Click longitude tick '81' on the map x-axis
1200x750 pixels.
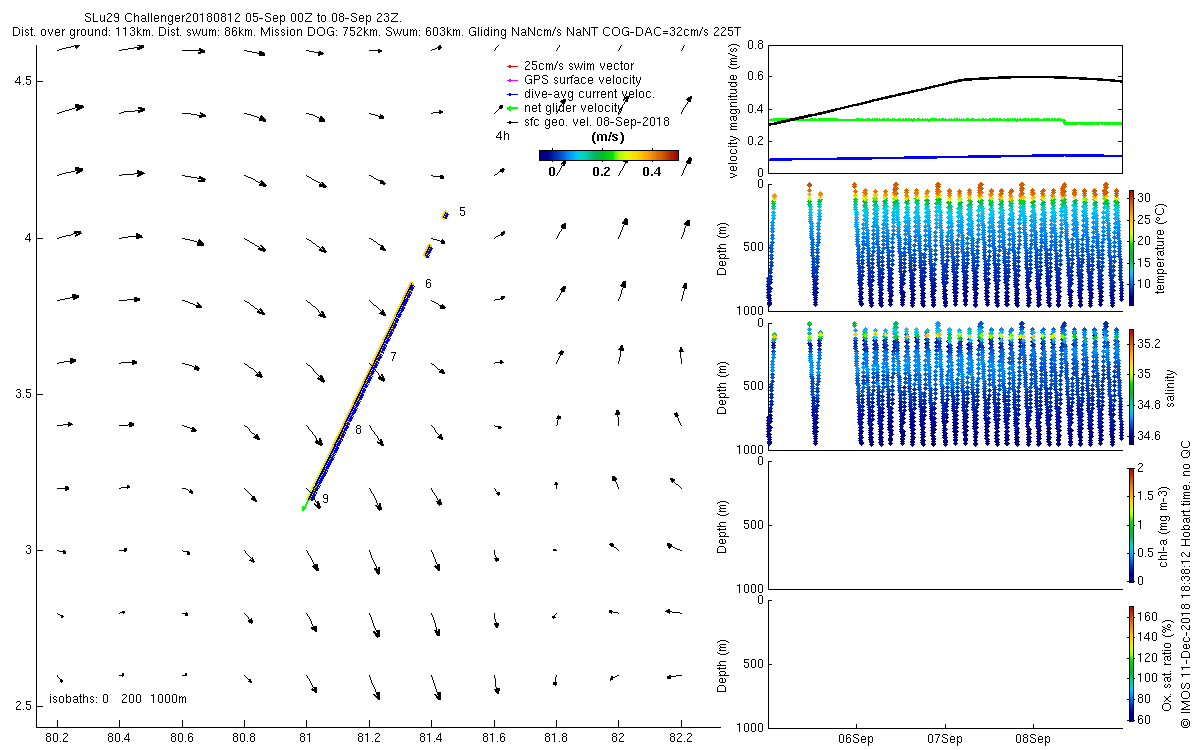click(x=306, y=738)
